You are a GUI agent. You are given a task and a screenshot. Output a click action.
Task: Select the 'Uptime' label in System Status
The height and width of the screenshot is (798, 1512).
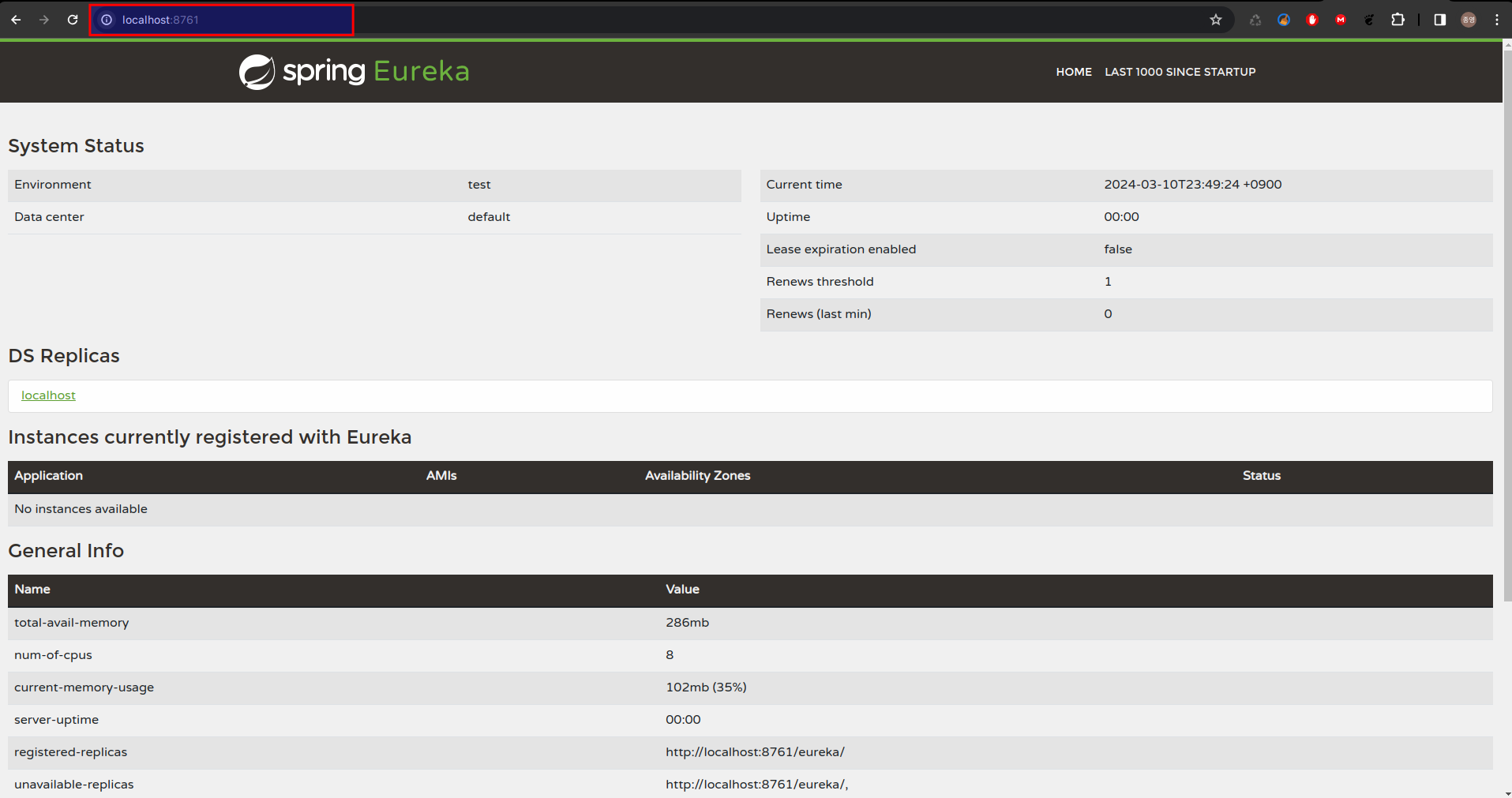[788, 217]
